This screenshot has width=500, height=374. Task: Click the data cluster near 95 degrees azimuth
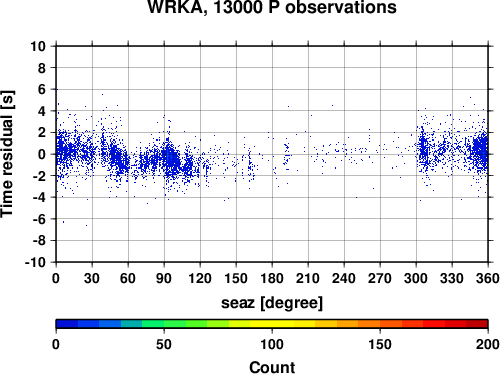(171, 158)
